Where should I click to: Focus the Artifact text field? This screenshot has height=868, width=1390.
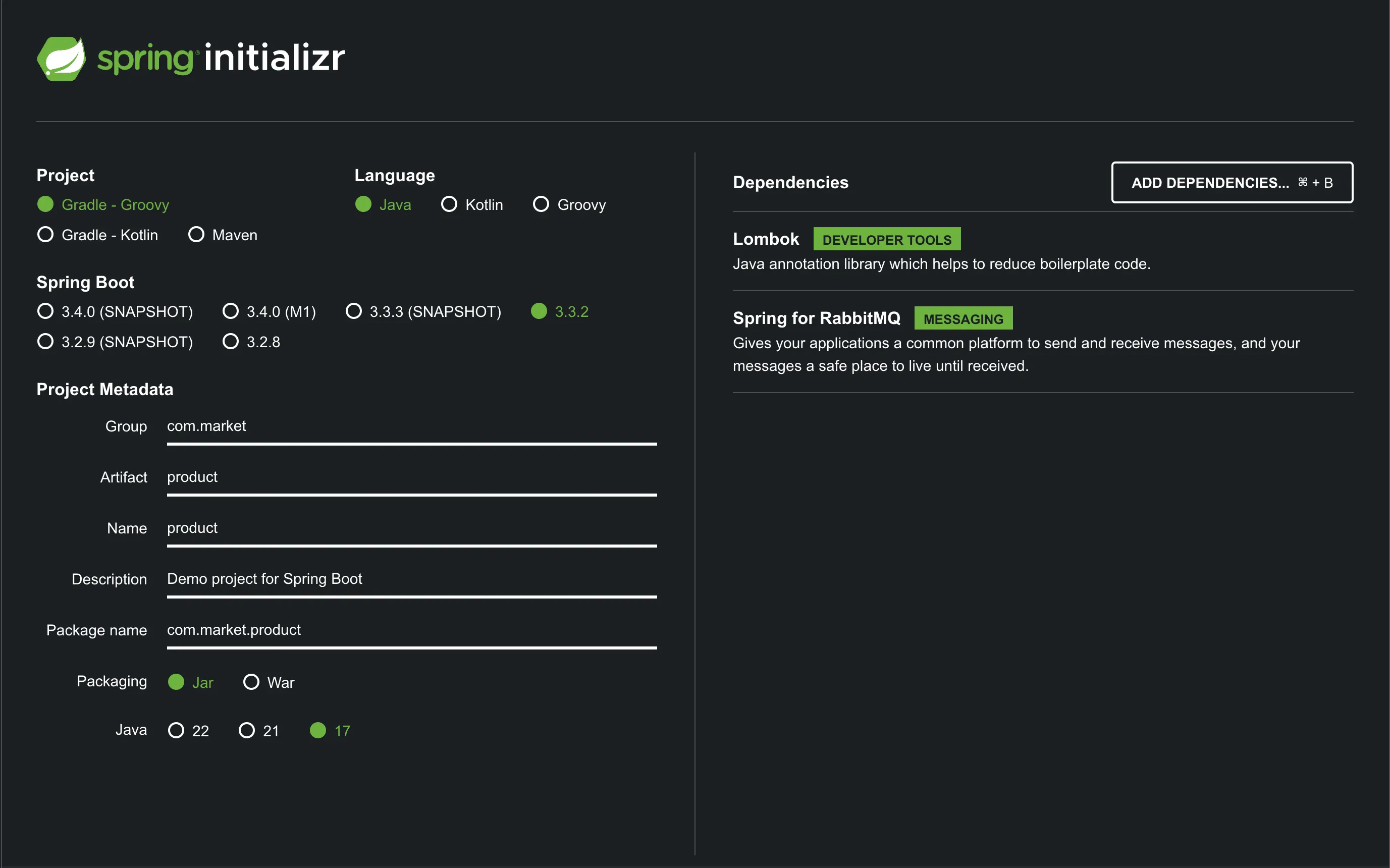pyautogui.click(x=411, y=477)
